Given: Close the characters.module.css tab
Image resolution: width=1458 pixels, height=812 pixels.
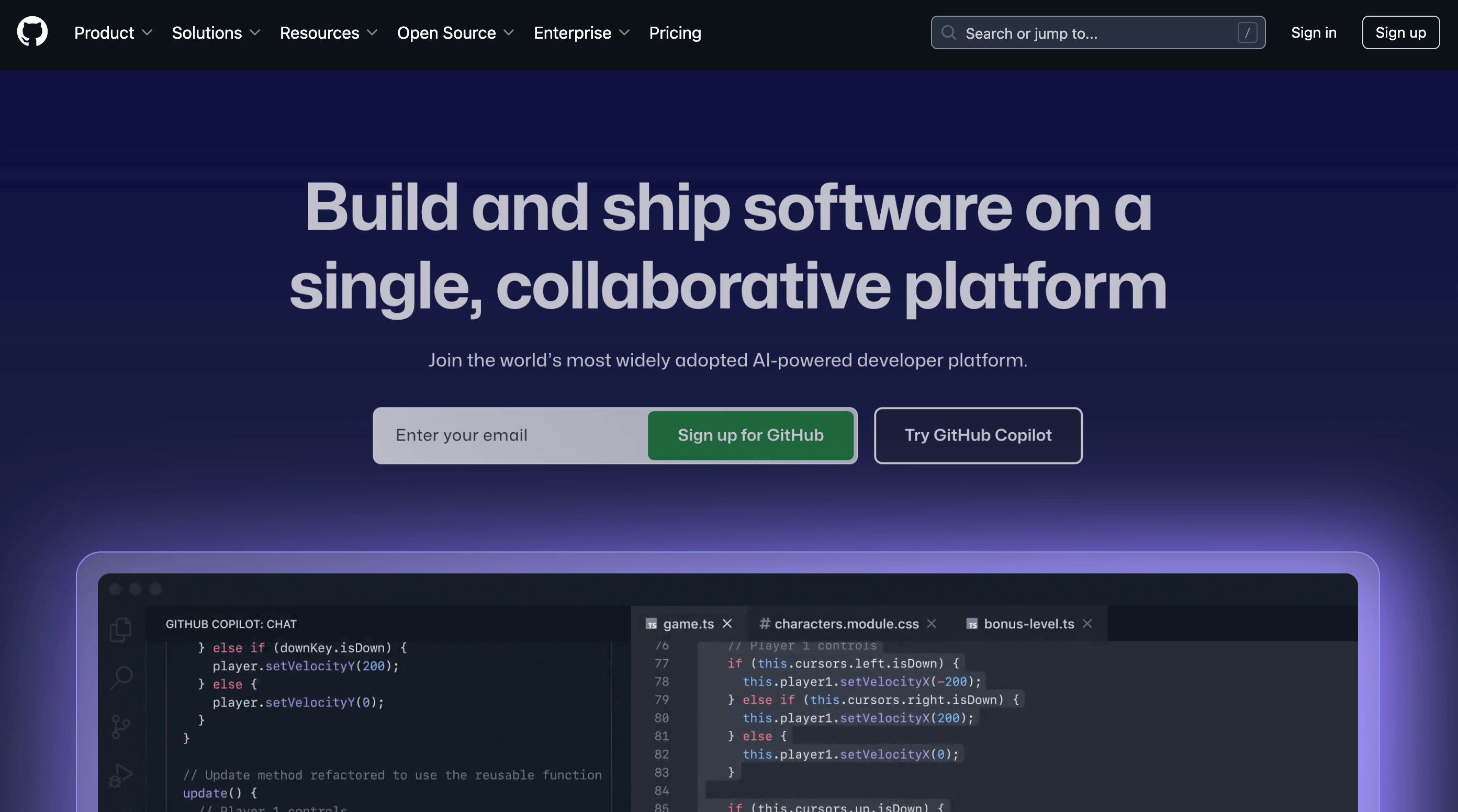Looking at the screenshot, I should click(932, 624).
